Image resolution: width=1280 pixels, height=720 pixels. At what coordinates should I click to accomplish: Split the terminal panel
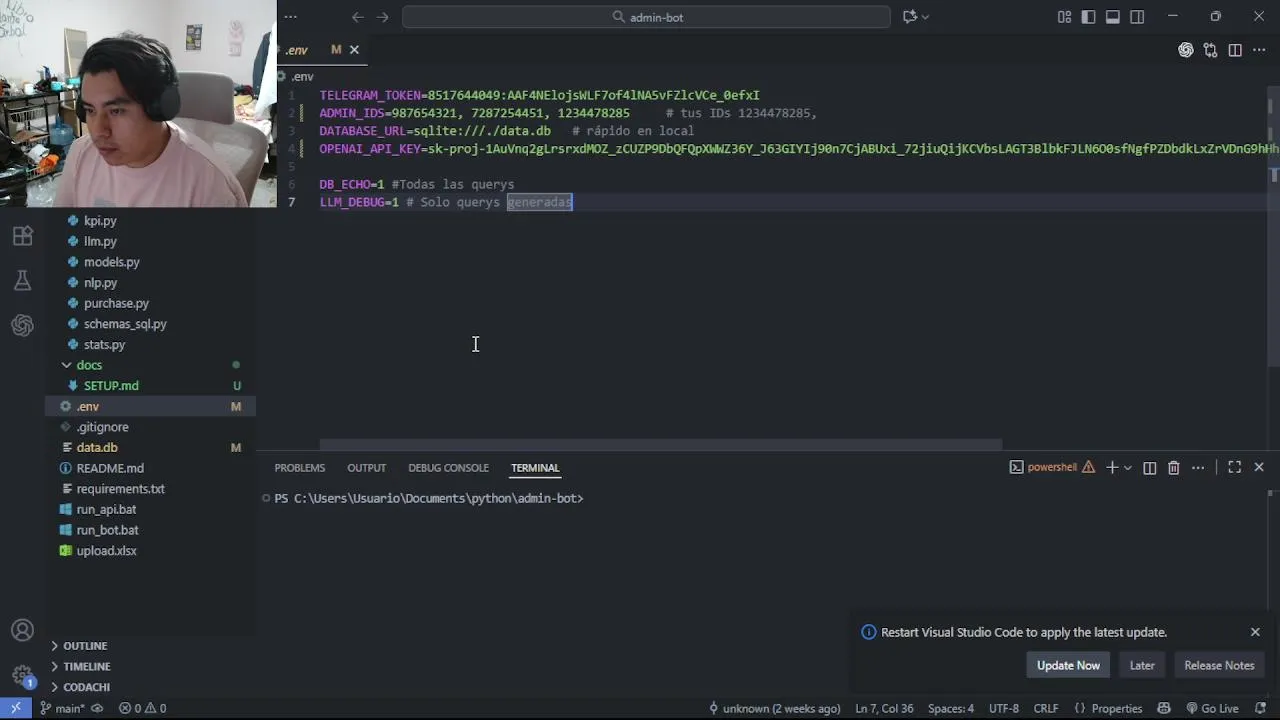(1150, 468)
